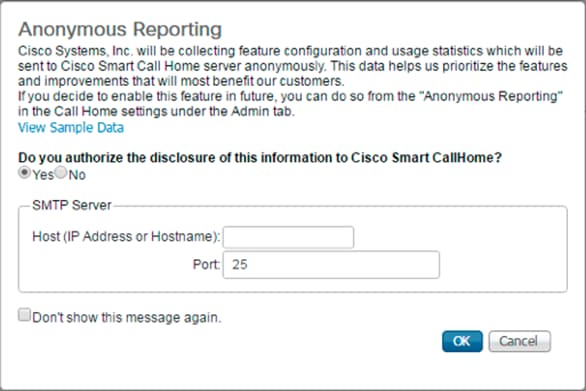Click the 'Don't show this message again' label

pyautogui.click(x=127, y=318)
